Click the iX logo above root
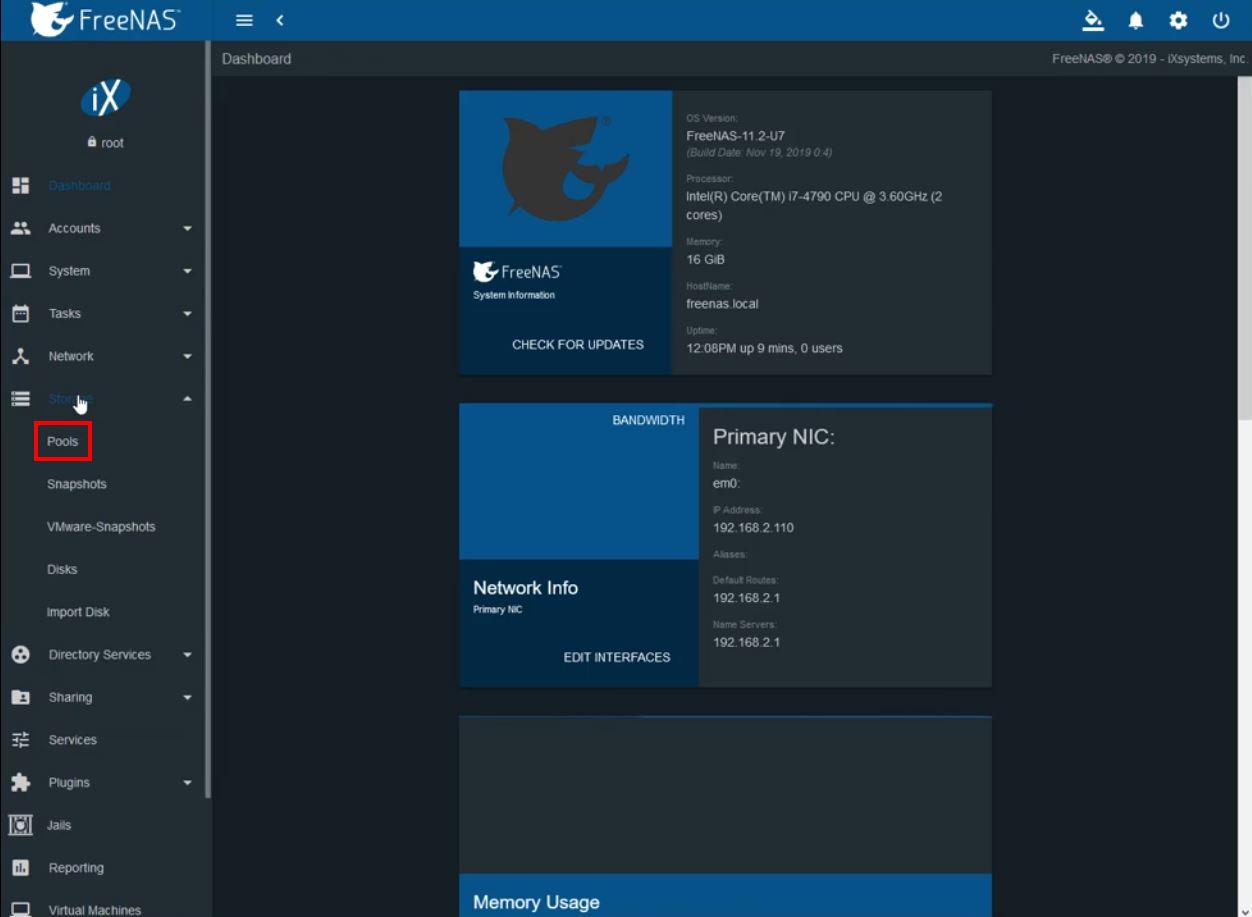The width and height of the screenshot is (1252, 917). (105, 98)
